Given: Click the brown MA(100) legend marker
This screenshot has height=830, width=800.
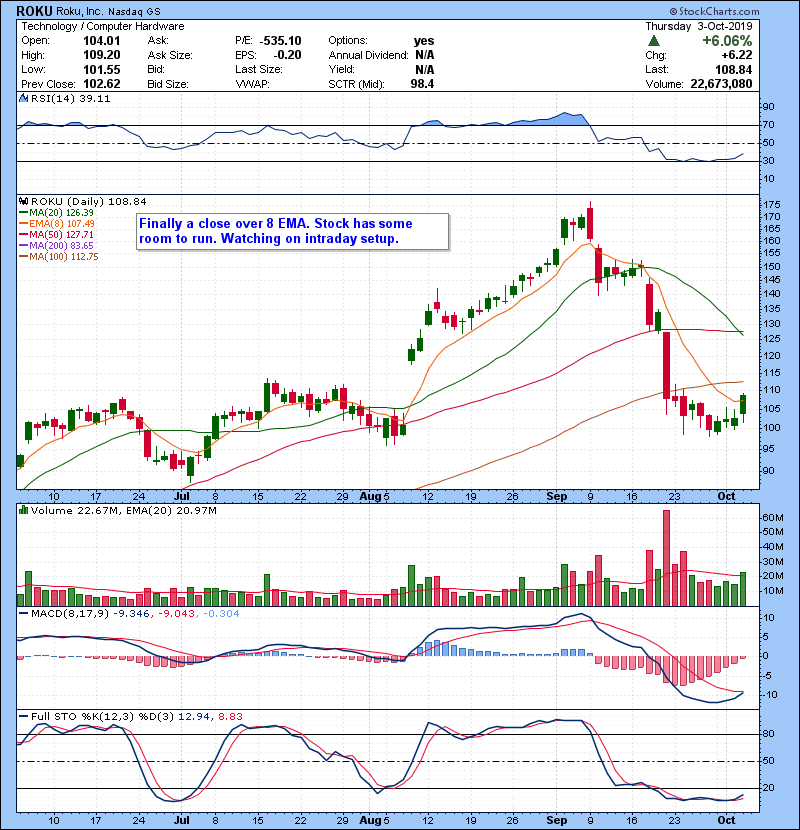Looking at the screenshot, I should click(x=22, y=256).
